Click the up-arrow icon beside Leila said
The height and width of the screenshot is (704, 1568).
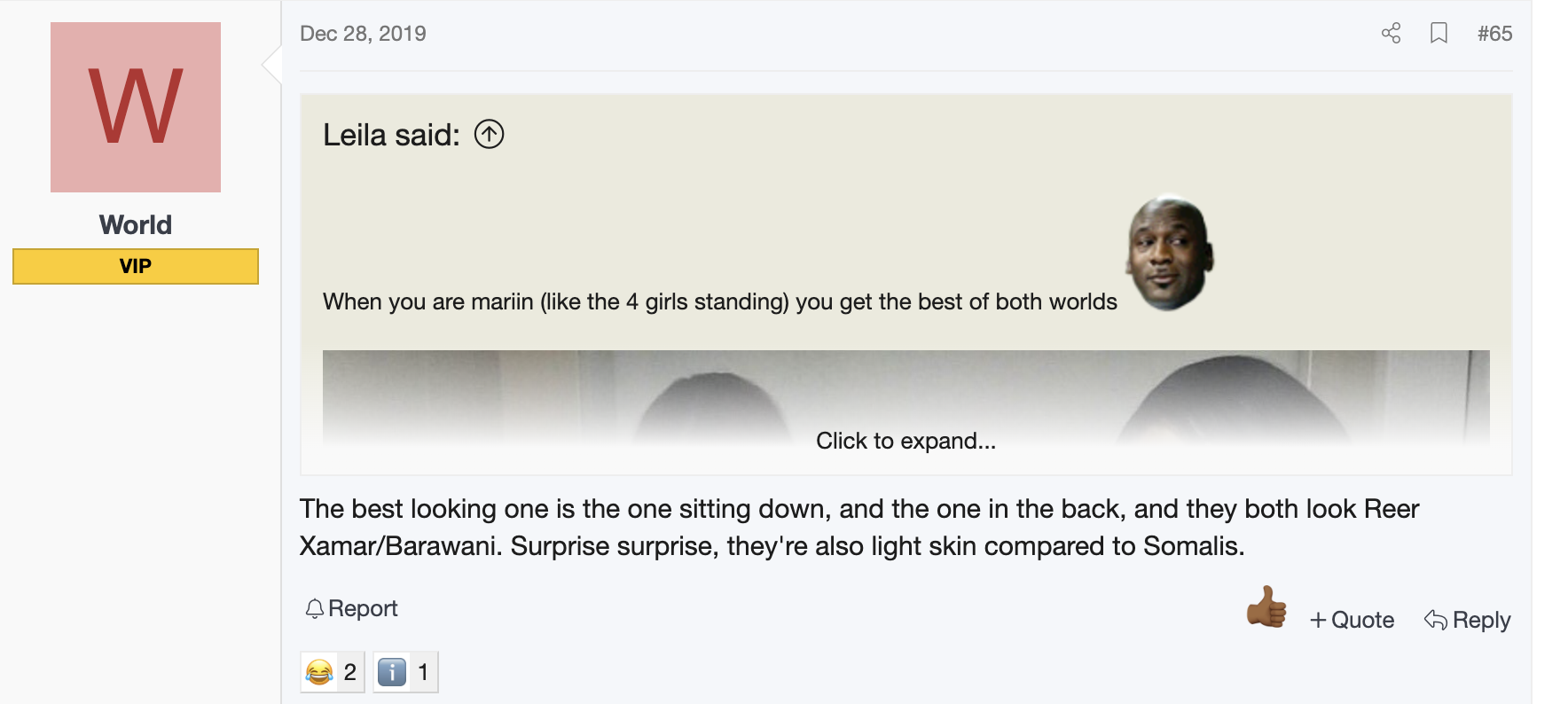(x=489, y=135)
